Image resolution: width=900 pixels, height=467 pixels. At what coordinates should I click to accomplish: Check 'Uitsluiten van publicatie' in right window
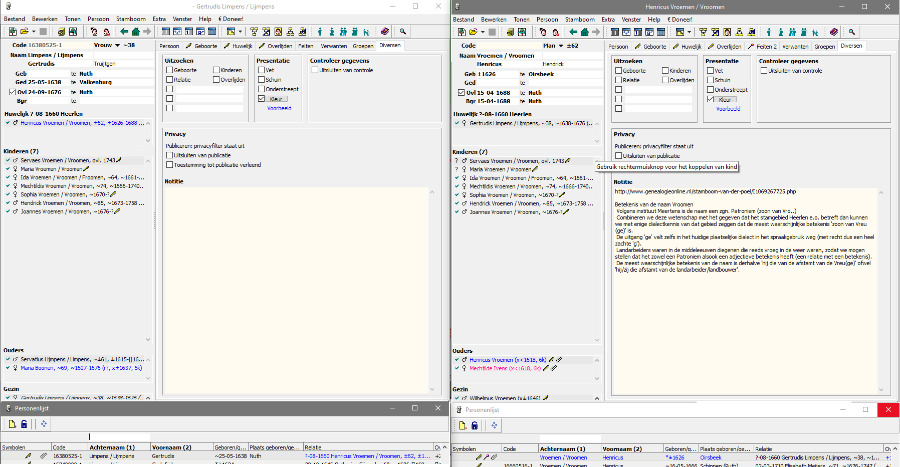[x=618, y=156]
